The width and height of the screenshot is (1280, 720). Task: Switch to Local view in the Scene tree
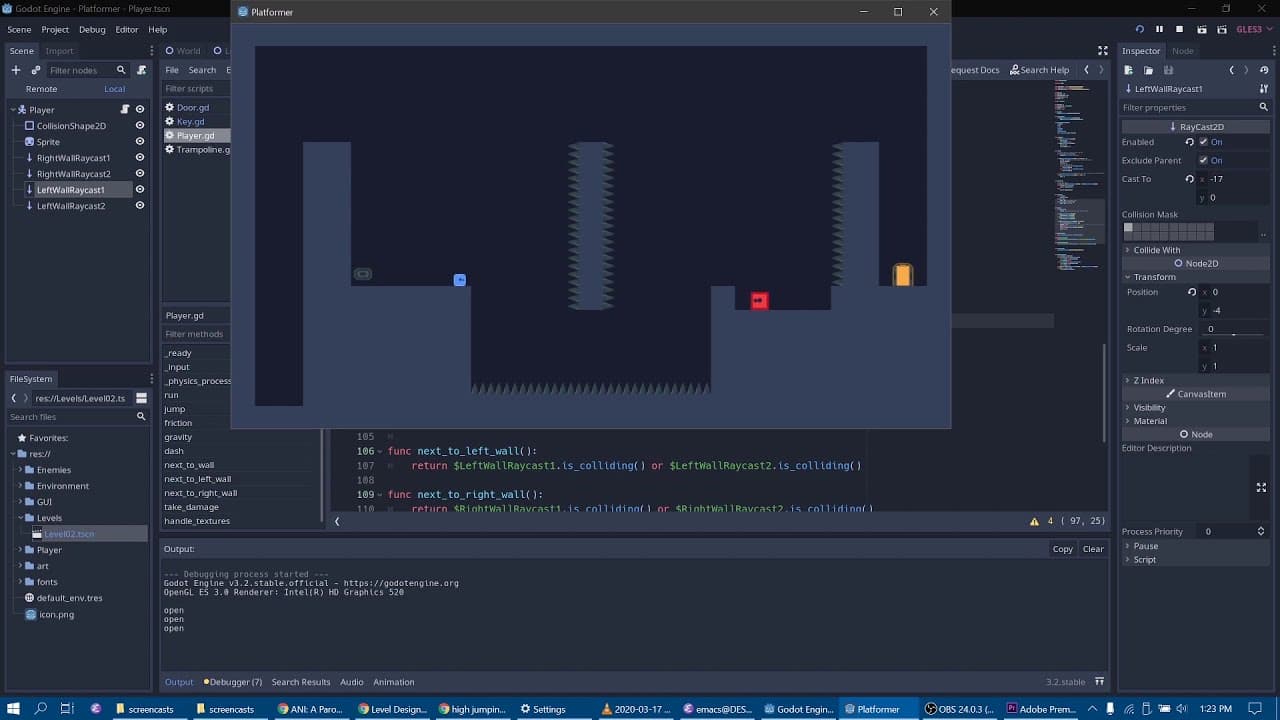click(x=113, y=88)
